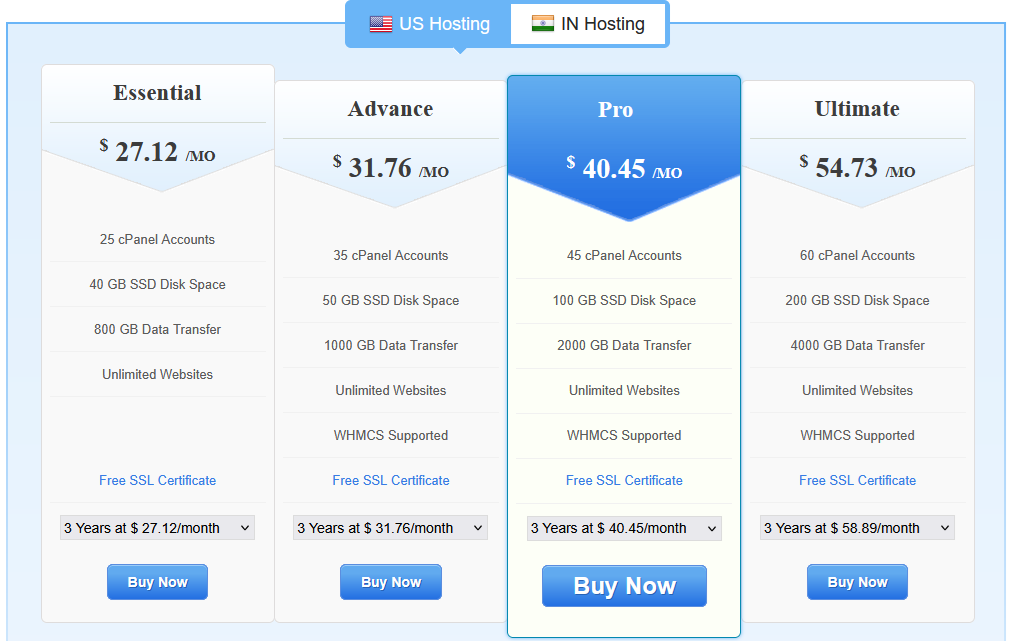Open Essential plan Free SSL Certificate link
Viewport: 1018px width, 641px height.
click(x=157, y=480)
